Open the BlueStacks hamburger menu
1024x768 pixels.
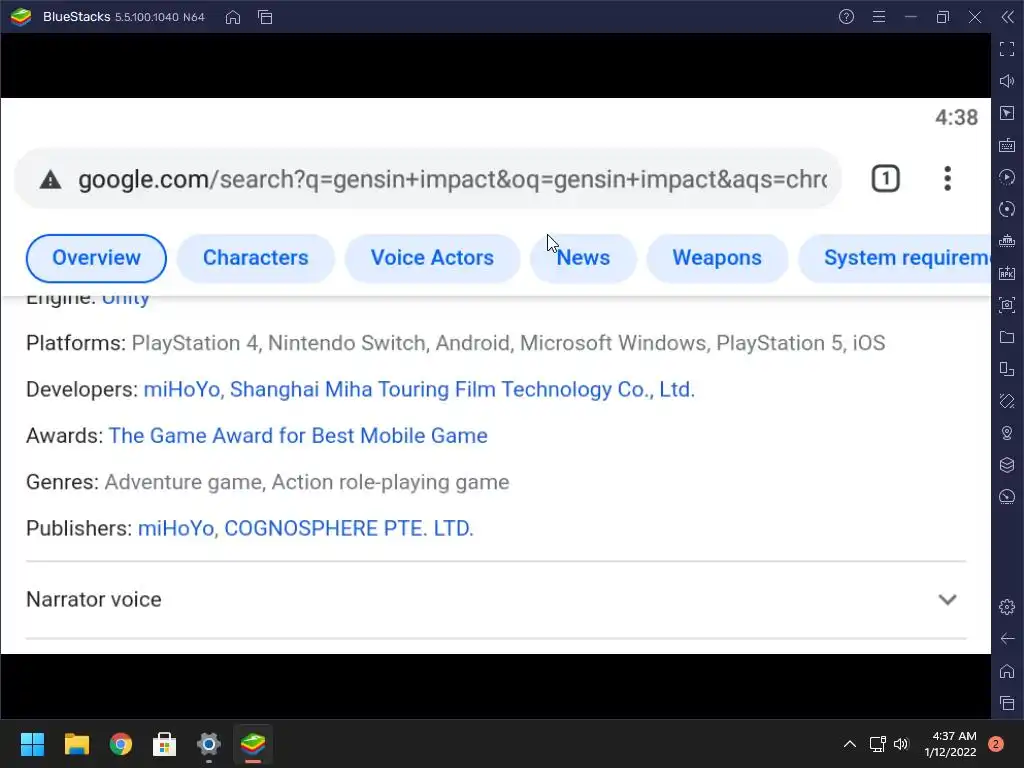pyautogui.click(x=879, y=17)
